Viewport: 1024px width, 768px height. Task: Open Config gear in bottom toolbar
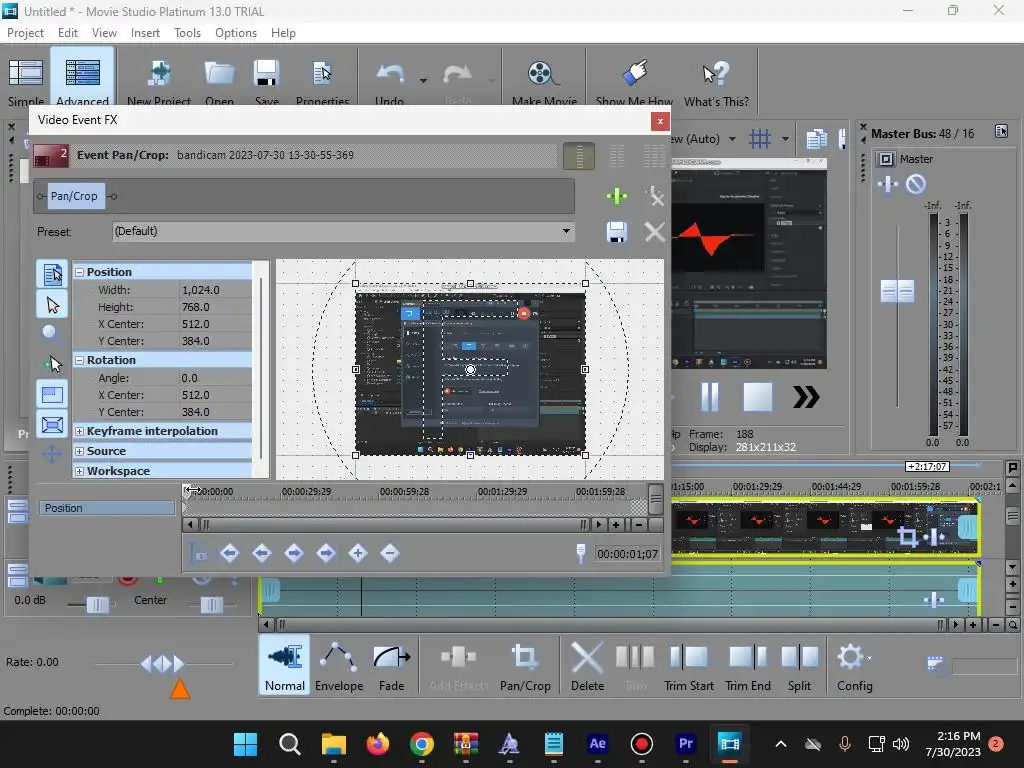[854, 666]
